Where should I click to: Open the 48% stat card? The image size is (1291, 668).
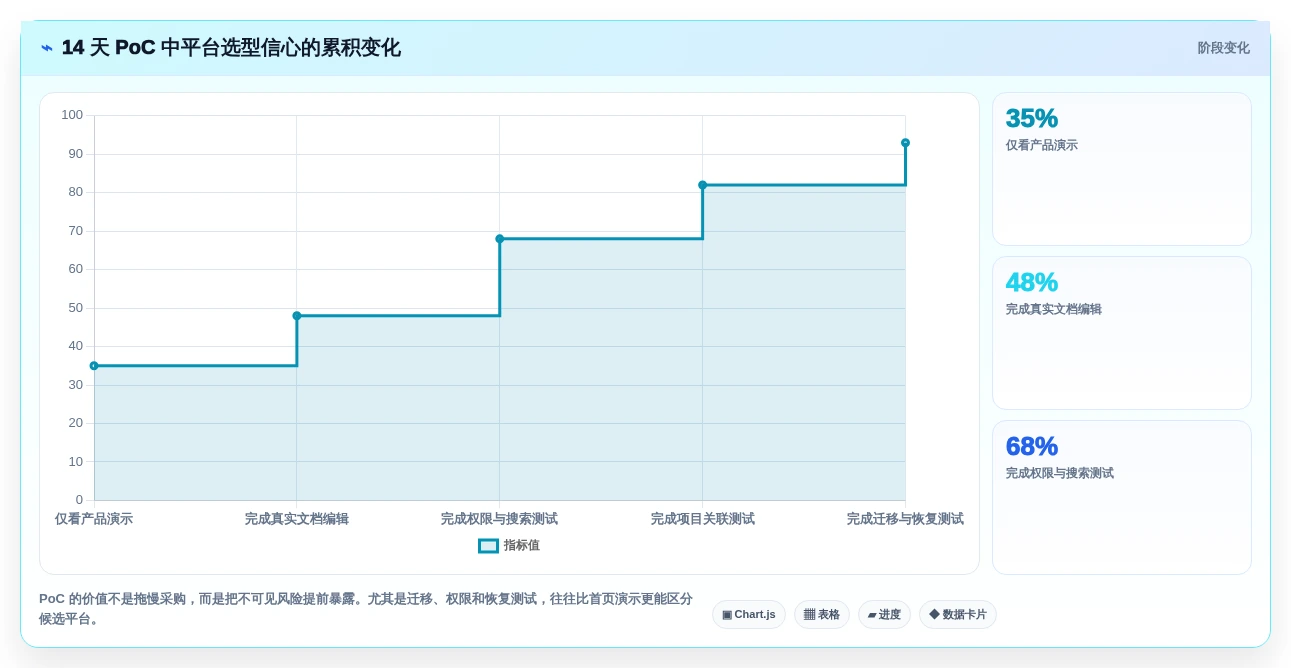tap(1122, 333)
